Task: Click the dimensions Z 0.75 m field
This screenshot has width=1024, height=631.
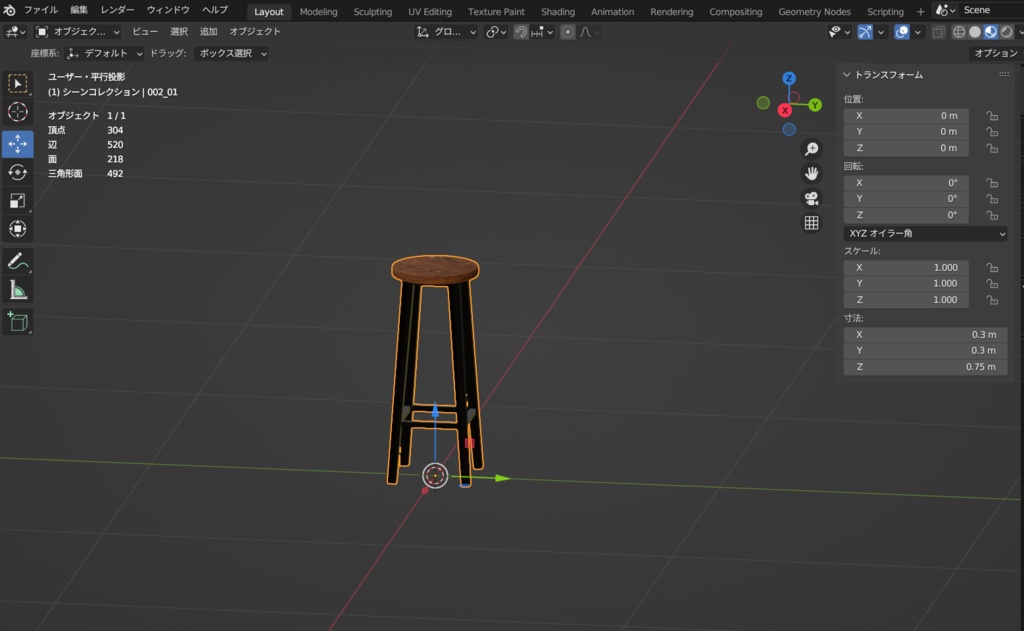Action: pyautogui.click(x=925, y=367)
